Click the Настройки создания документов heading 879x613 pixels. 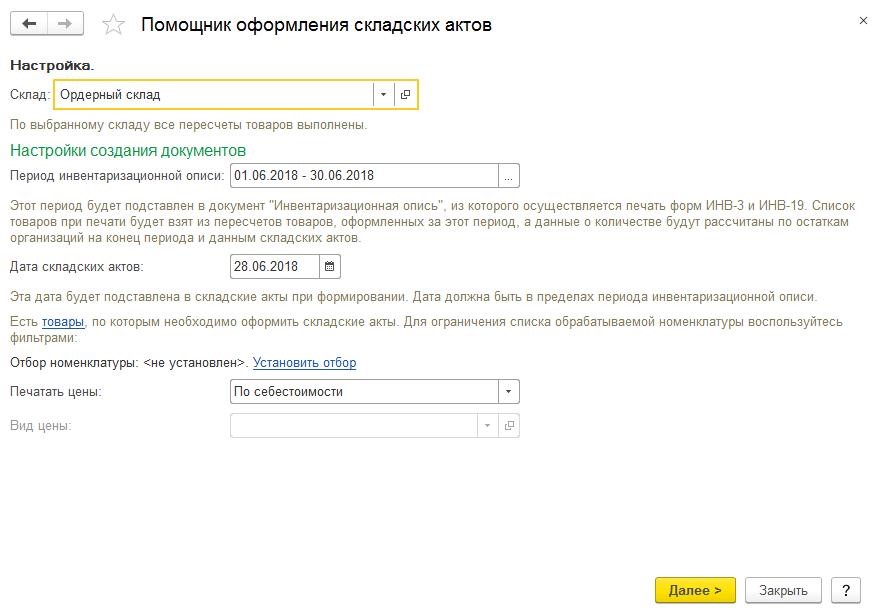pos(128,150)
